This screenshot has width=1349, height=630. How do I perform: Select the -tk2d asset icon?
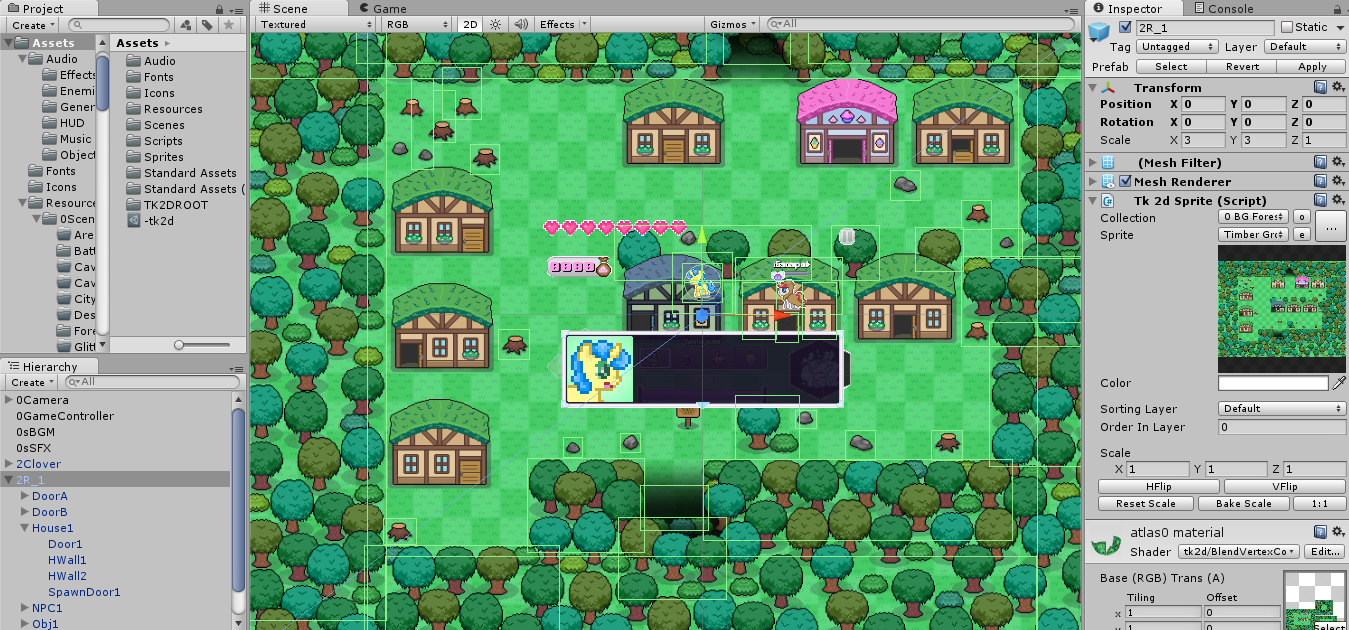pos(134,221)
